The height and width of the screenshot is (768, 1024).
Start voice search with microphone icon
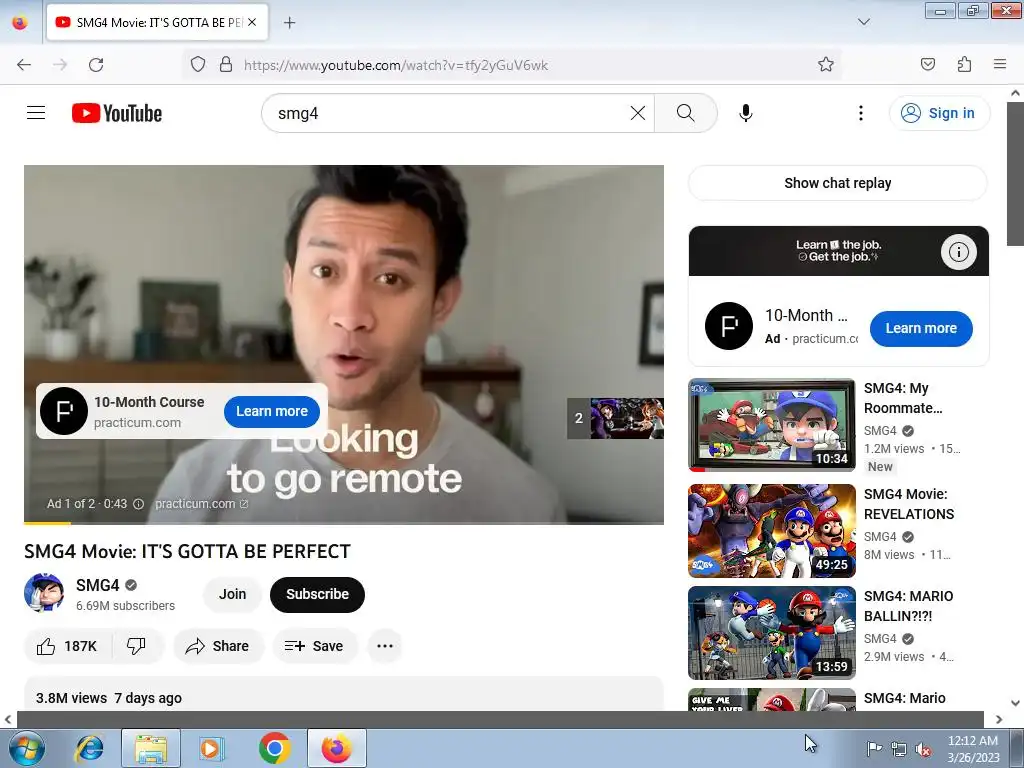[x=746, y=113]
